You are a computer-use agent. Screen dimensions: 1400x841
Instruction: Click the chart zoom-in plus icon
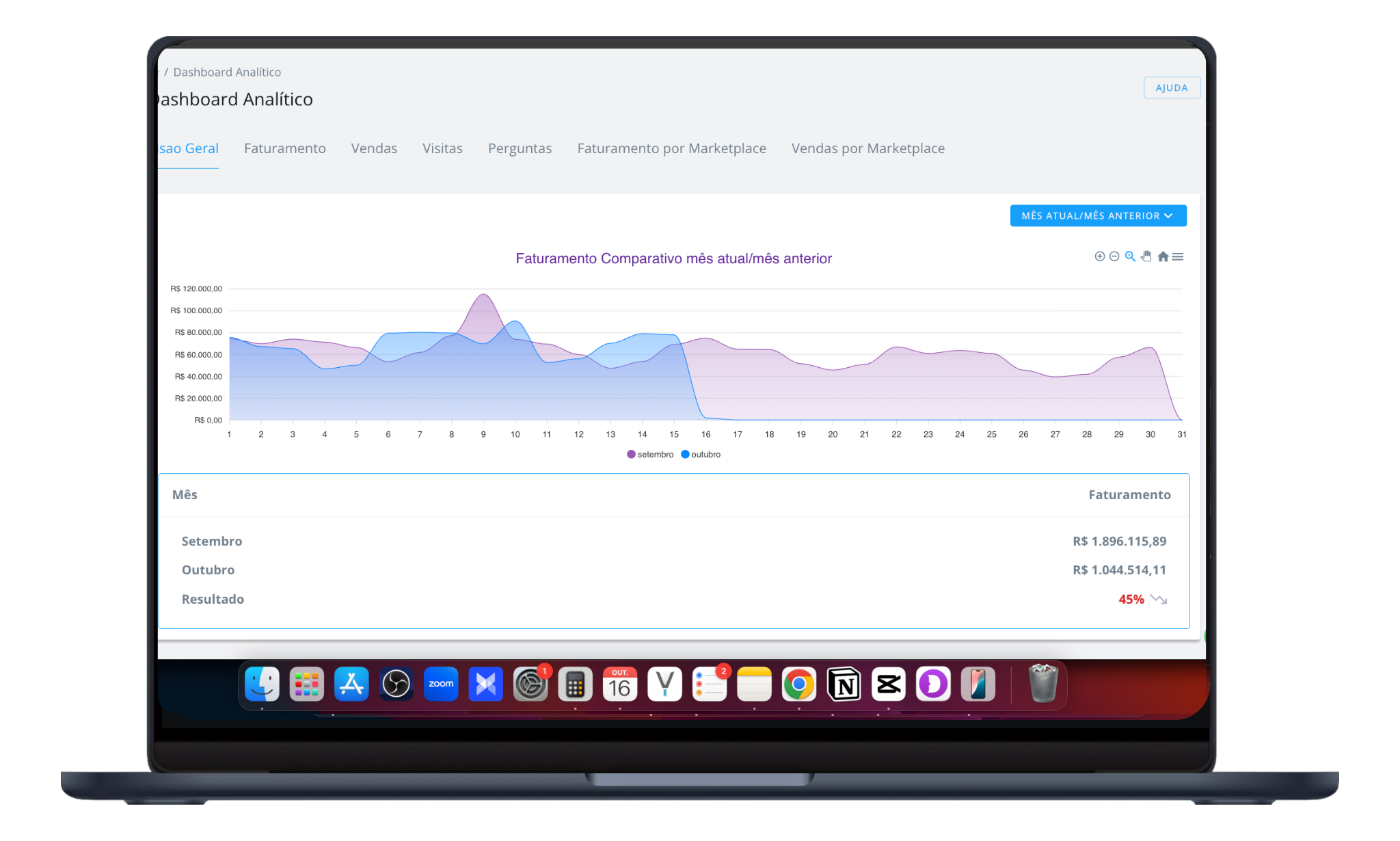(1099, 256)
